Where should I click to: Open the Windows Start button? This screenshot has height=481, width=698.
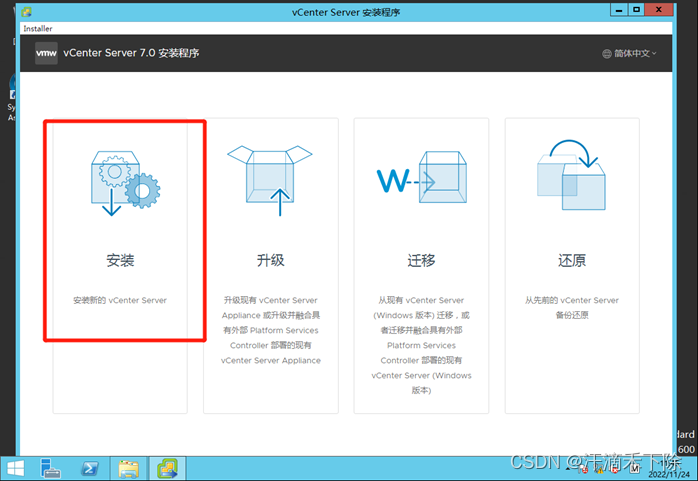click(16, 469)
